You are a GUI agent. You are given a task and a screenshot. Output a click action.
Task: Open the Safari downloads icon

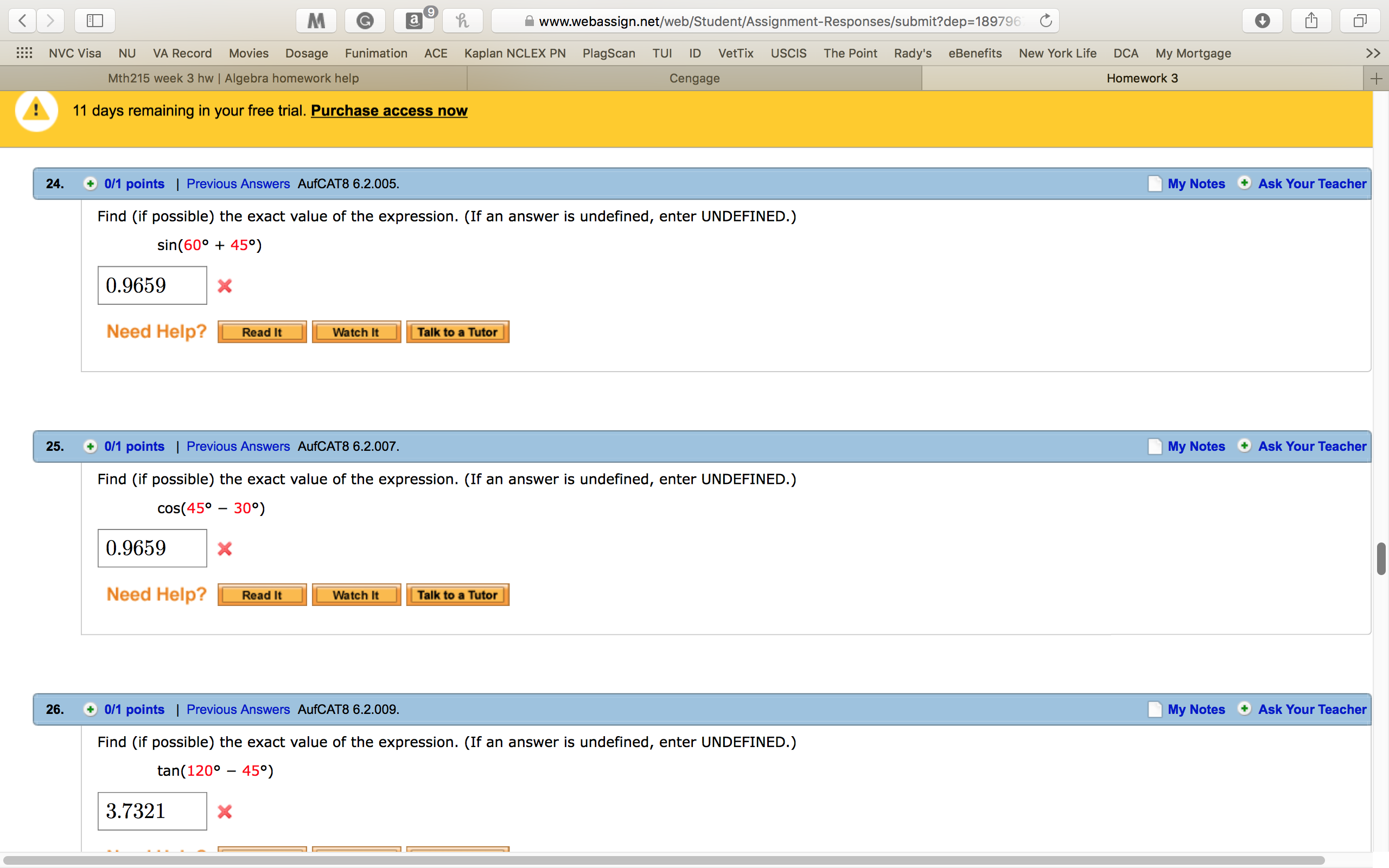1262,21
